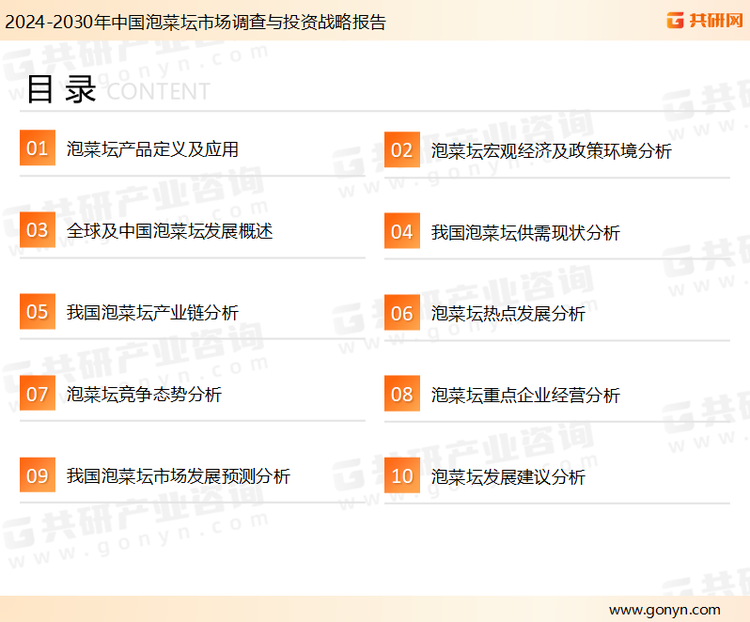Viewport: 750px width, 622px height.
Task: Go to 我国泡菜坛供需现状分析 section
Action: (x=525, y=233)
